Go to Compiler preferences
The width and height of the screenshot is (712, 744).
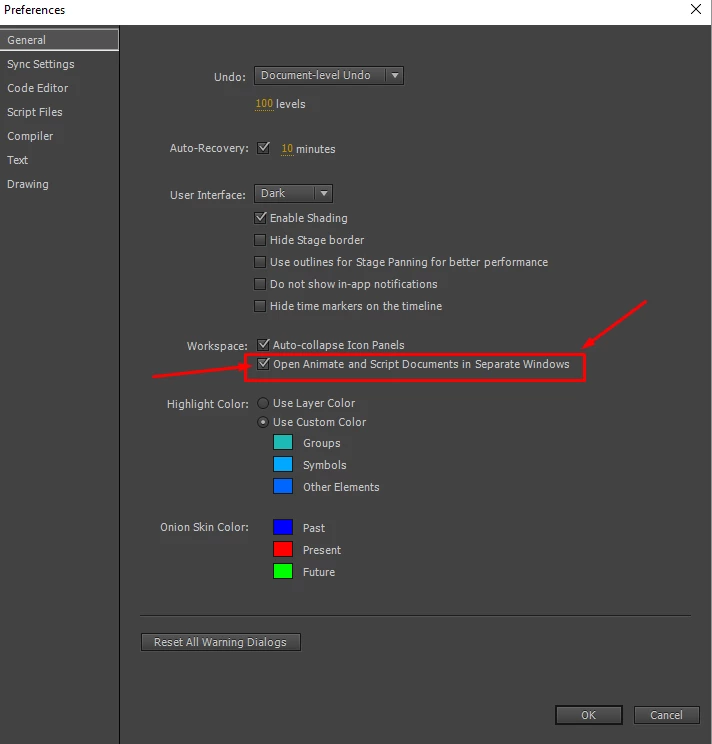30,136
